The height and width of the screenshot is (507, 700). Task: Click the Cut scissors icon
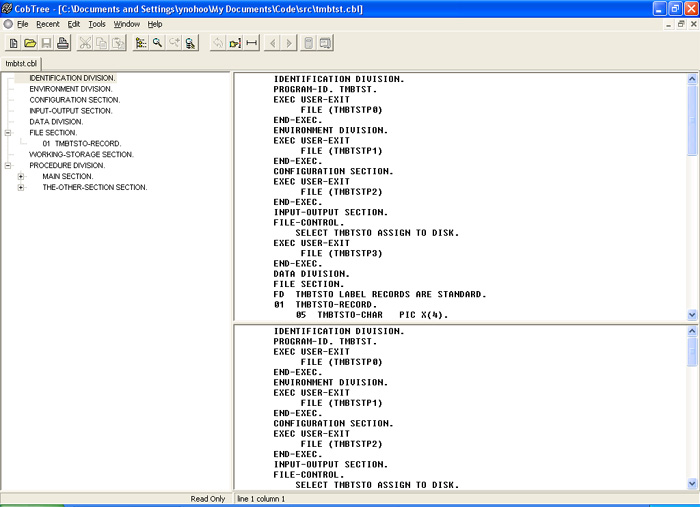pos(85,43)
